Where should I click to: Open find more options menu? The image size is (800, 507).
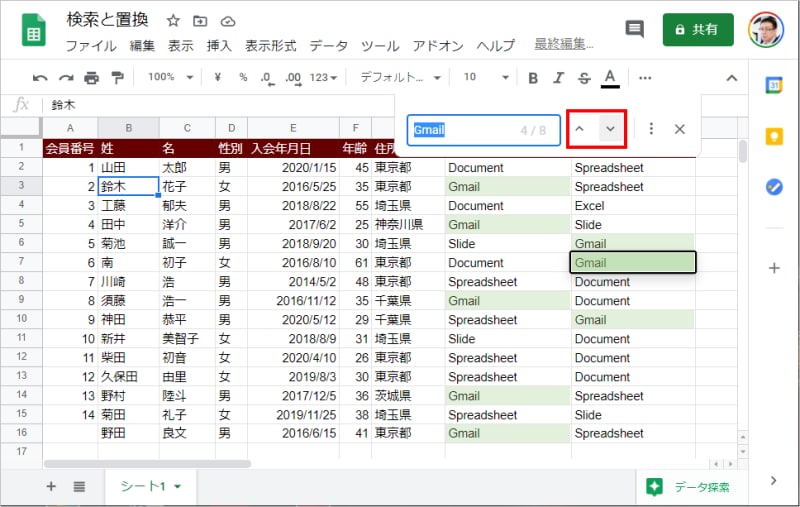click(651, 129)
